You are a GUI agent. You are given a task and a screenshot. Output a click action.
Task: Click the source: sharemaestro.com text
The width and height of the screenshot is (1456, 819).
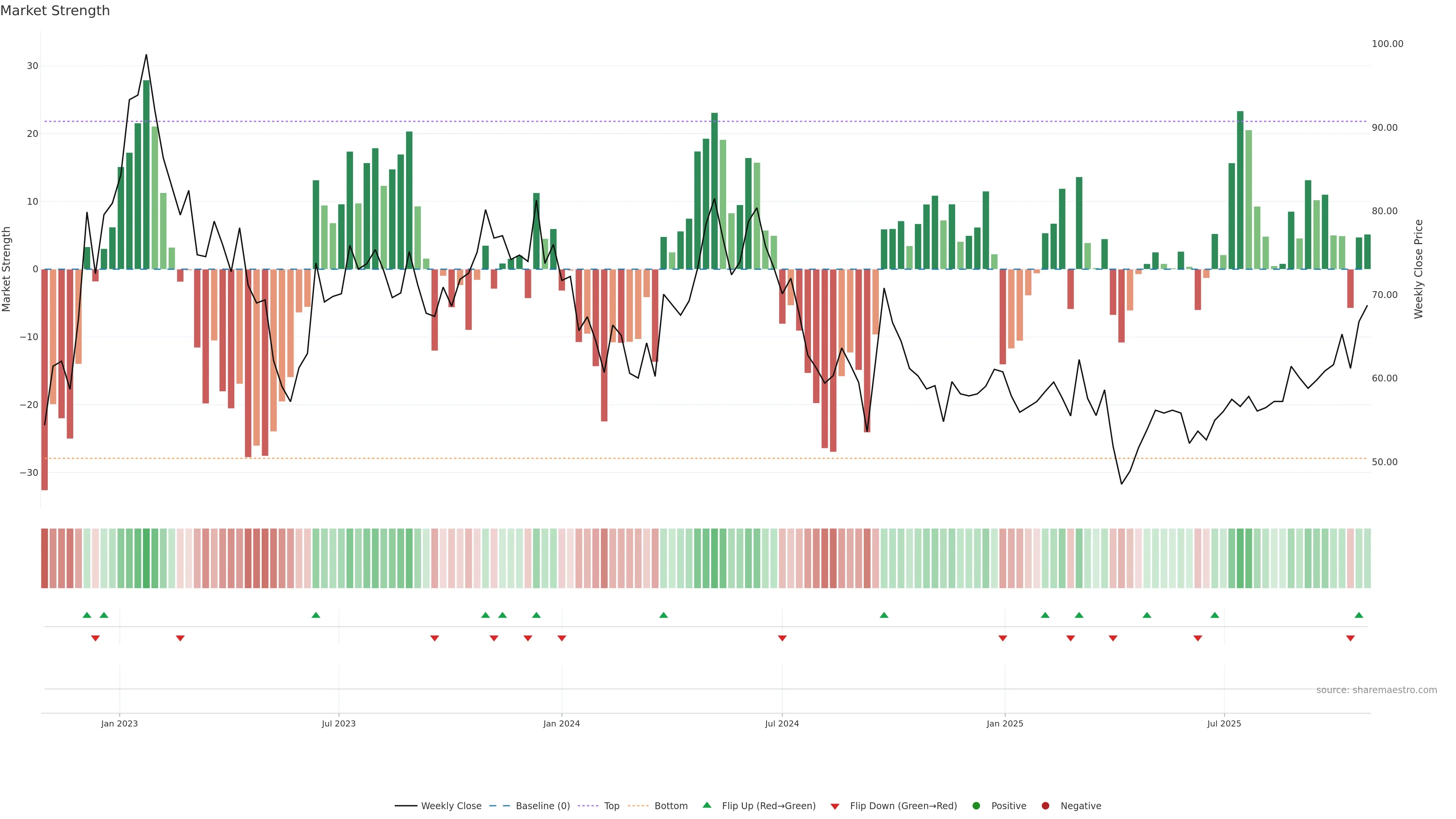[1376, 690]
